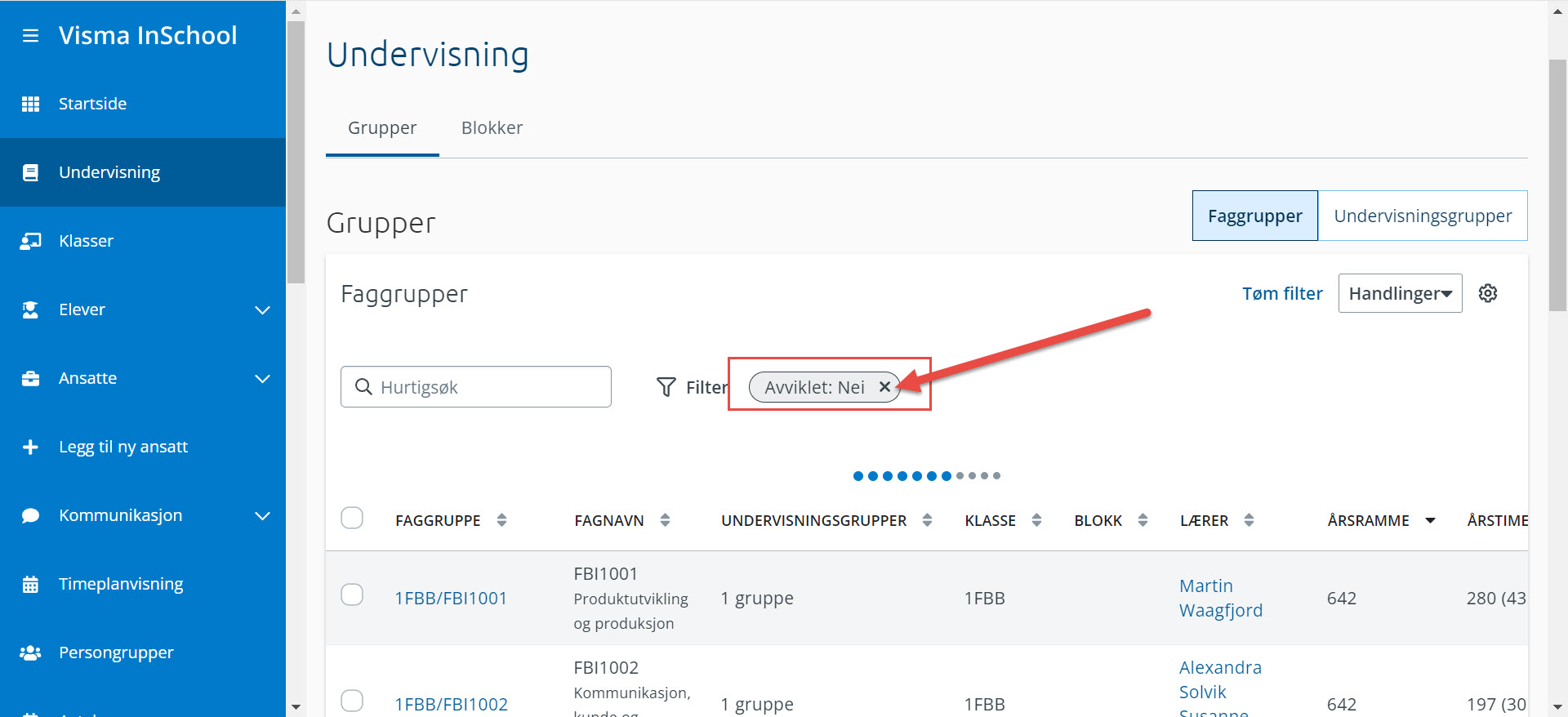The height and width of the screenshot is (717, 1568).
Task: Click the Undervisning book icon
Action: tap(30, 172)
